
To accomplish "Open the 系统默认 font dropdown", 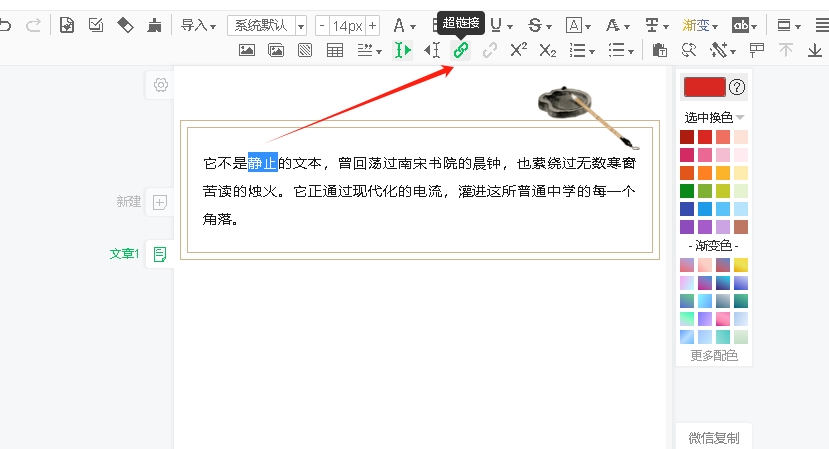I will [266, 25].
